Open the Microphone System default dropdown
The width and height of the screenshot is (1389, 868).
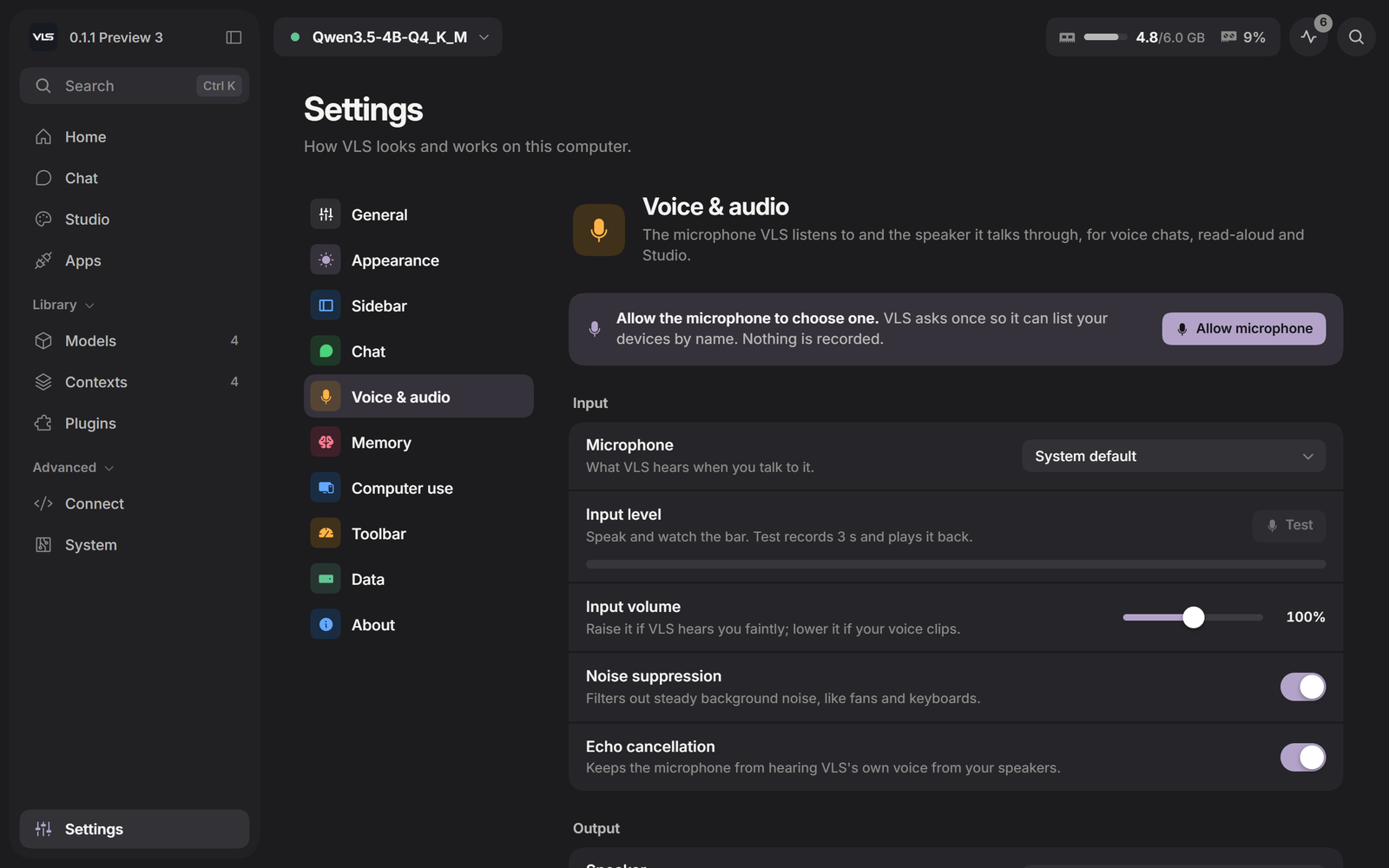tap(1173, 456)
